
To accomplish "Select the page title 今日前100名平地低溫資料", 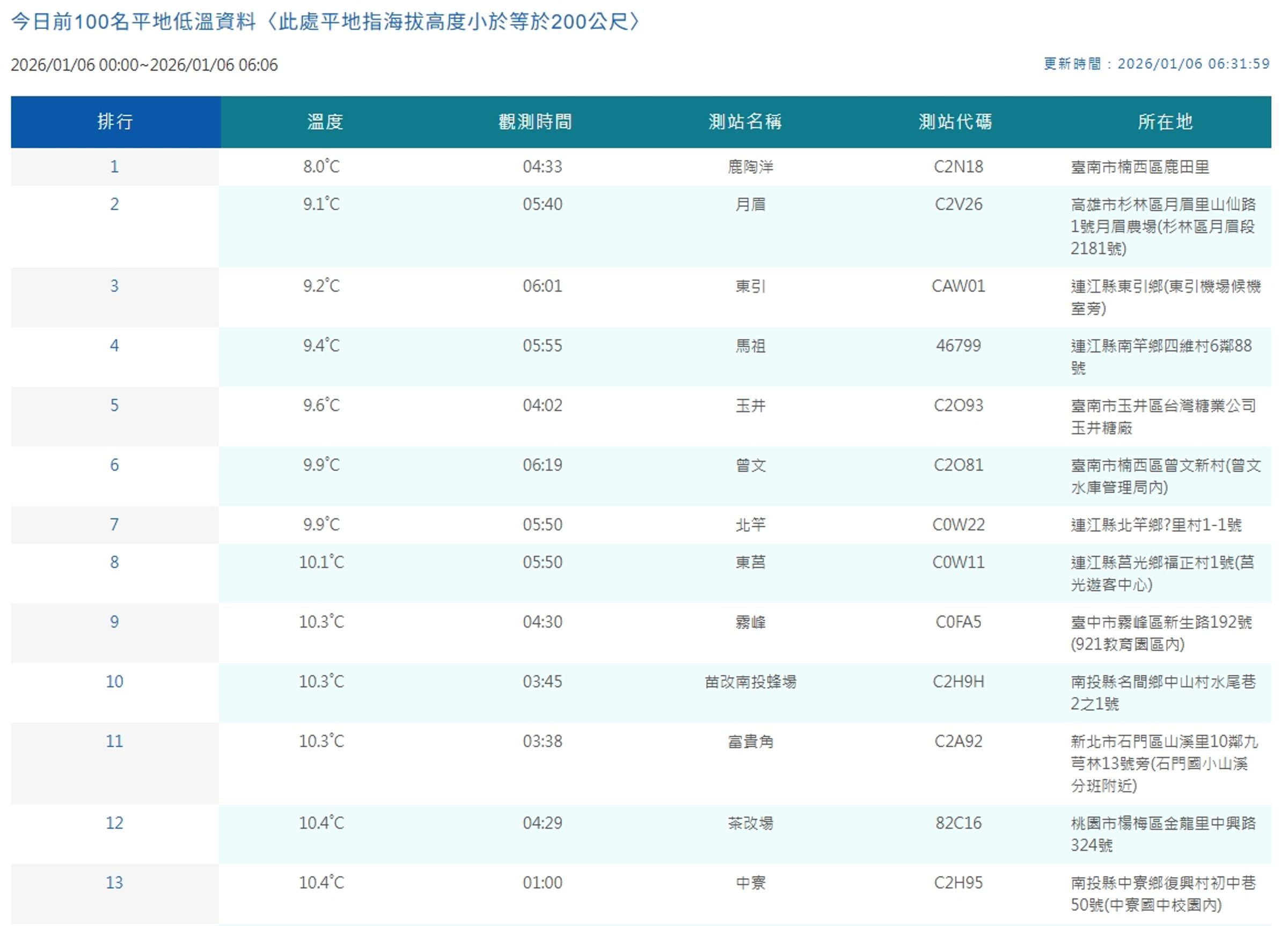I will (x=134, y=21).
